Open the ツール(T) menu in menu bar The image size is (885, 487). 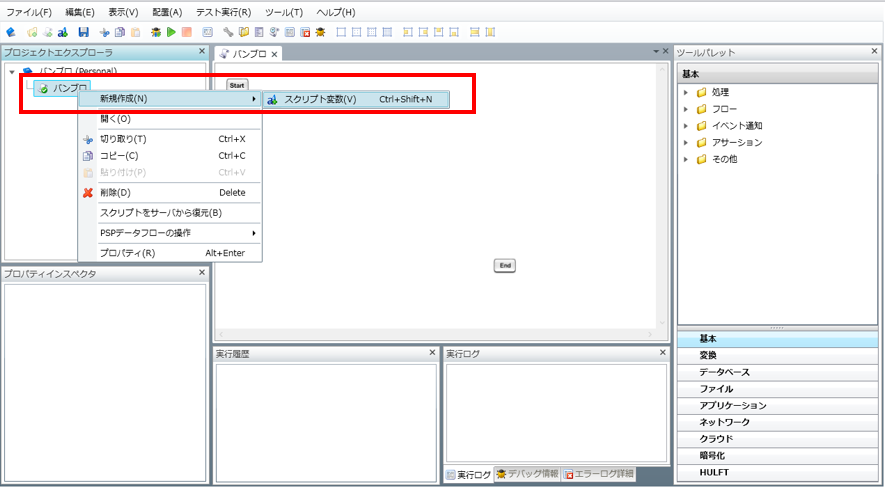pyautogui.click(x=284, y=12)
